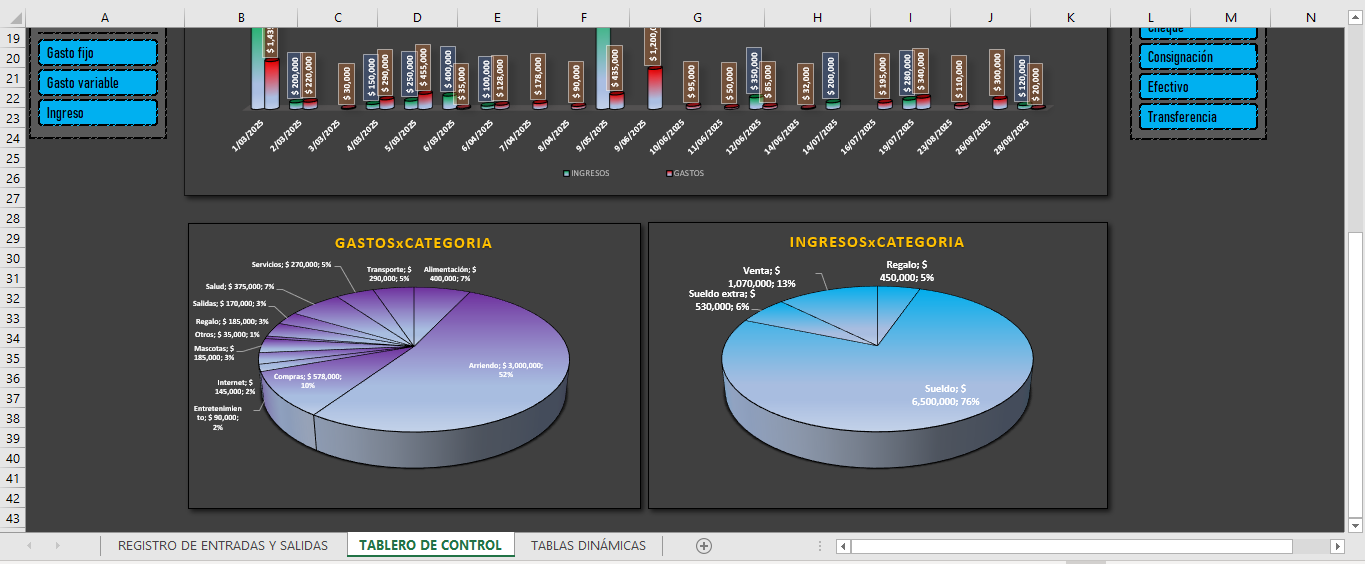This screenshot has height=564, width=1365.
Task: Toggle the Ingreso slicer filter
Action: pyautogui.click(x=98, y=113)
